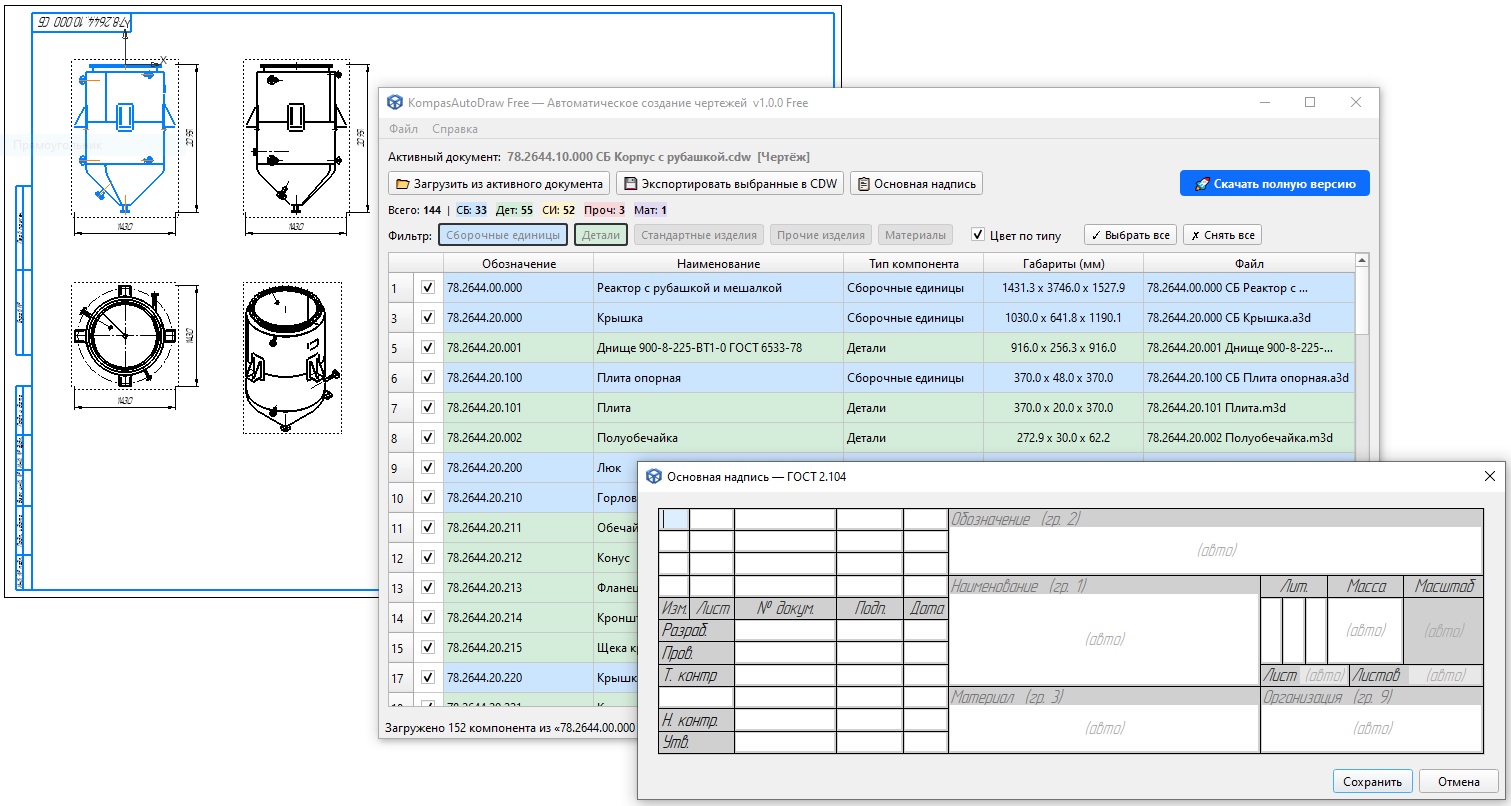Open the Файл menu

click(404, 129)
